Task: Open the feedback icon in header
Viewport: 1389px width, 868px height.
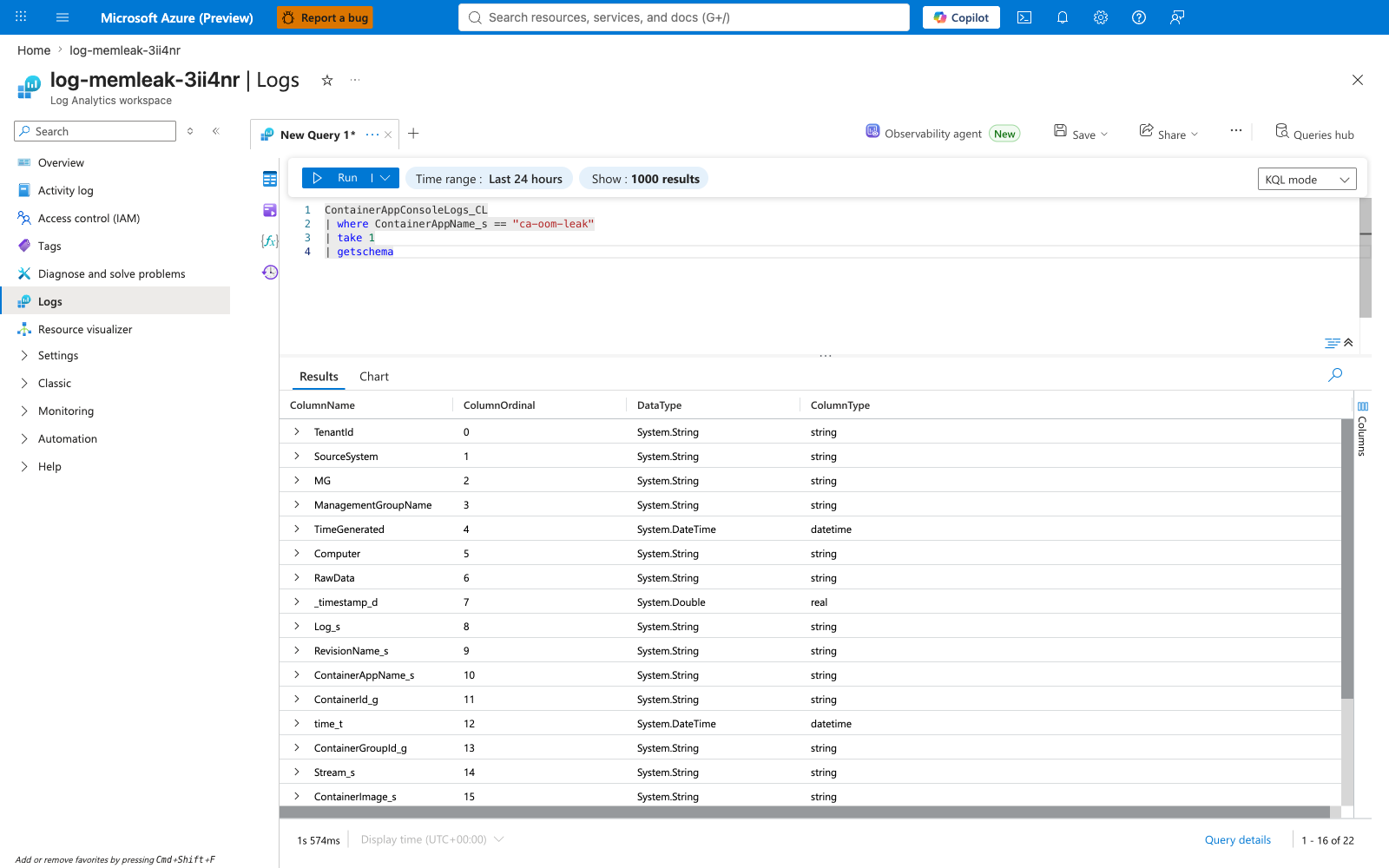Action: [x=1177, y=17]
